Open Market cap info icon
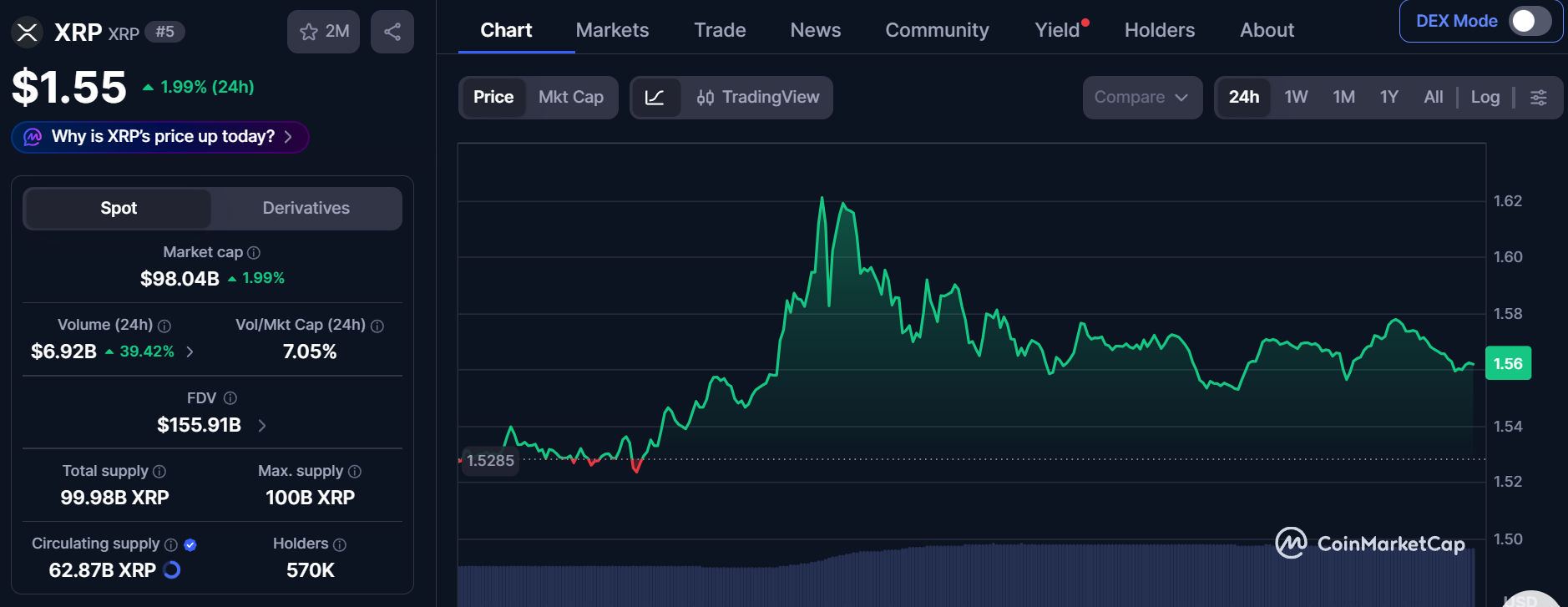 pos(254,252)
